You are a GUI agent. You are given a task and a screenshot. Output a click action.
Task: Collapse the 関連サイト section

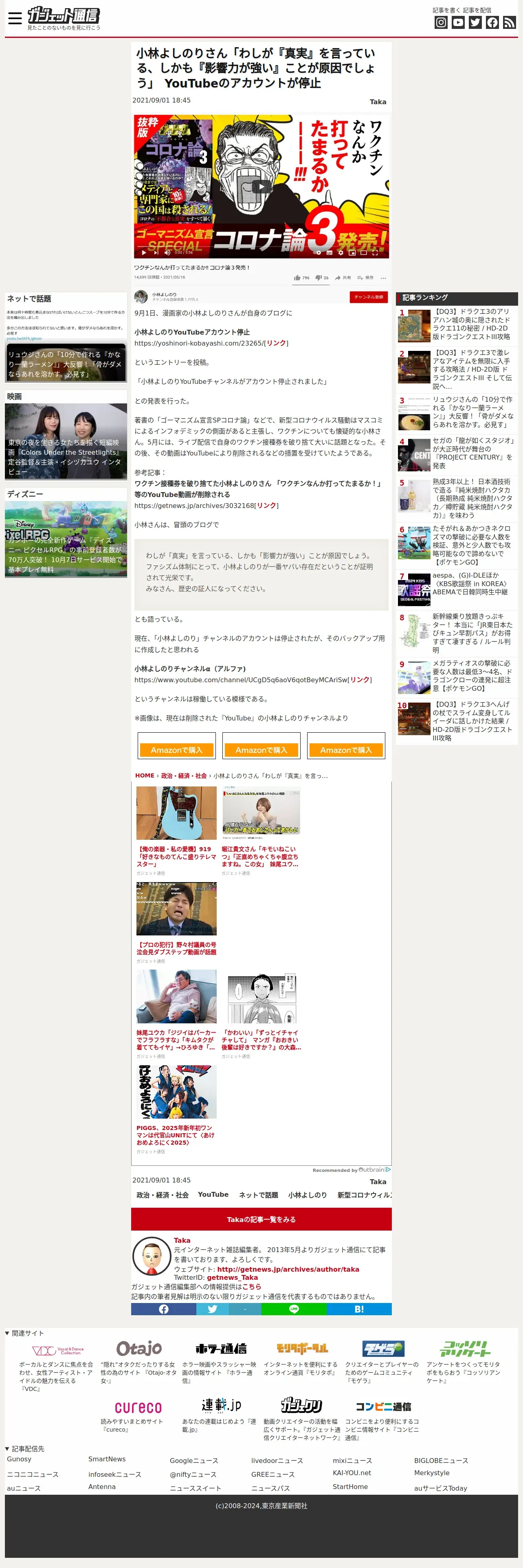coord(24,1333)
